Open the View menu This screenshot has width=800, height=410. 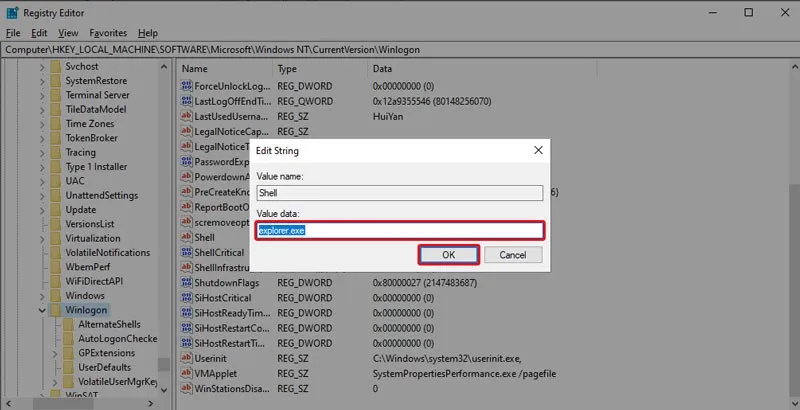(x=68, y=33)
